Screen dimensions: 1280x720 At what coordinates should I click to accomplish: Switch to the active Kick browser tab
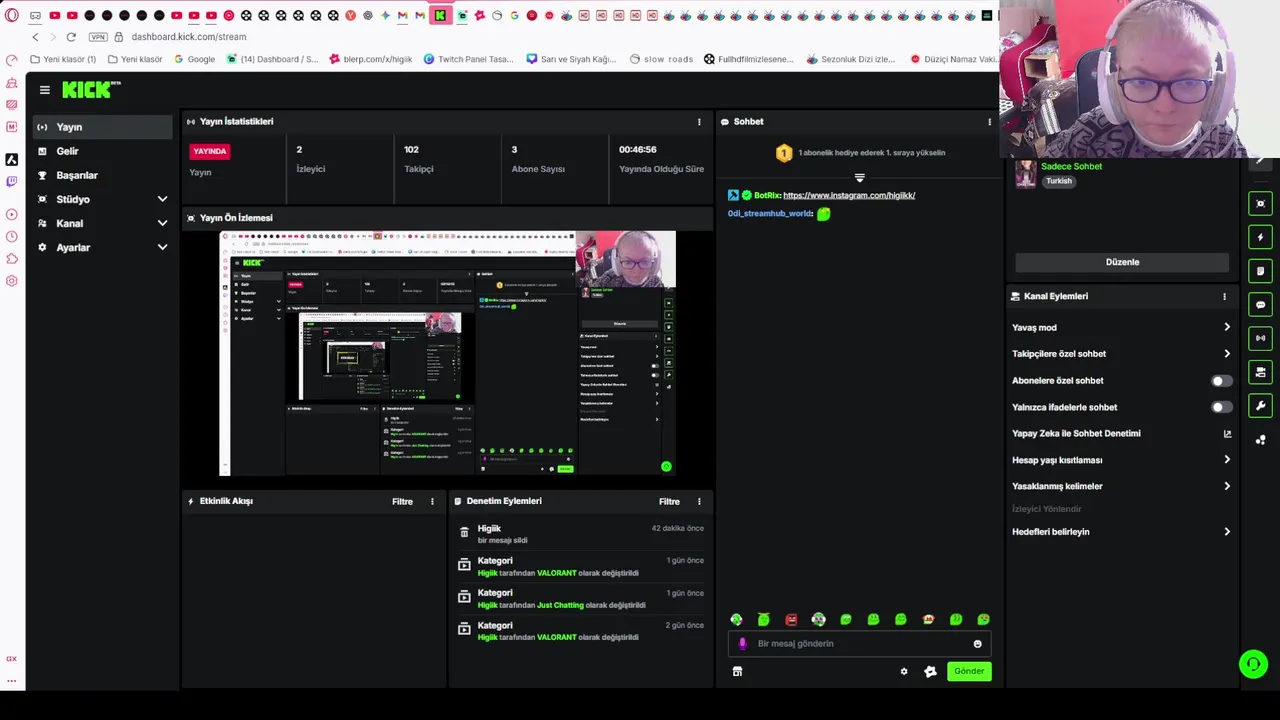pyautogui.click(x=439, y=15)
